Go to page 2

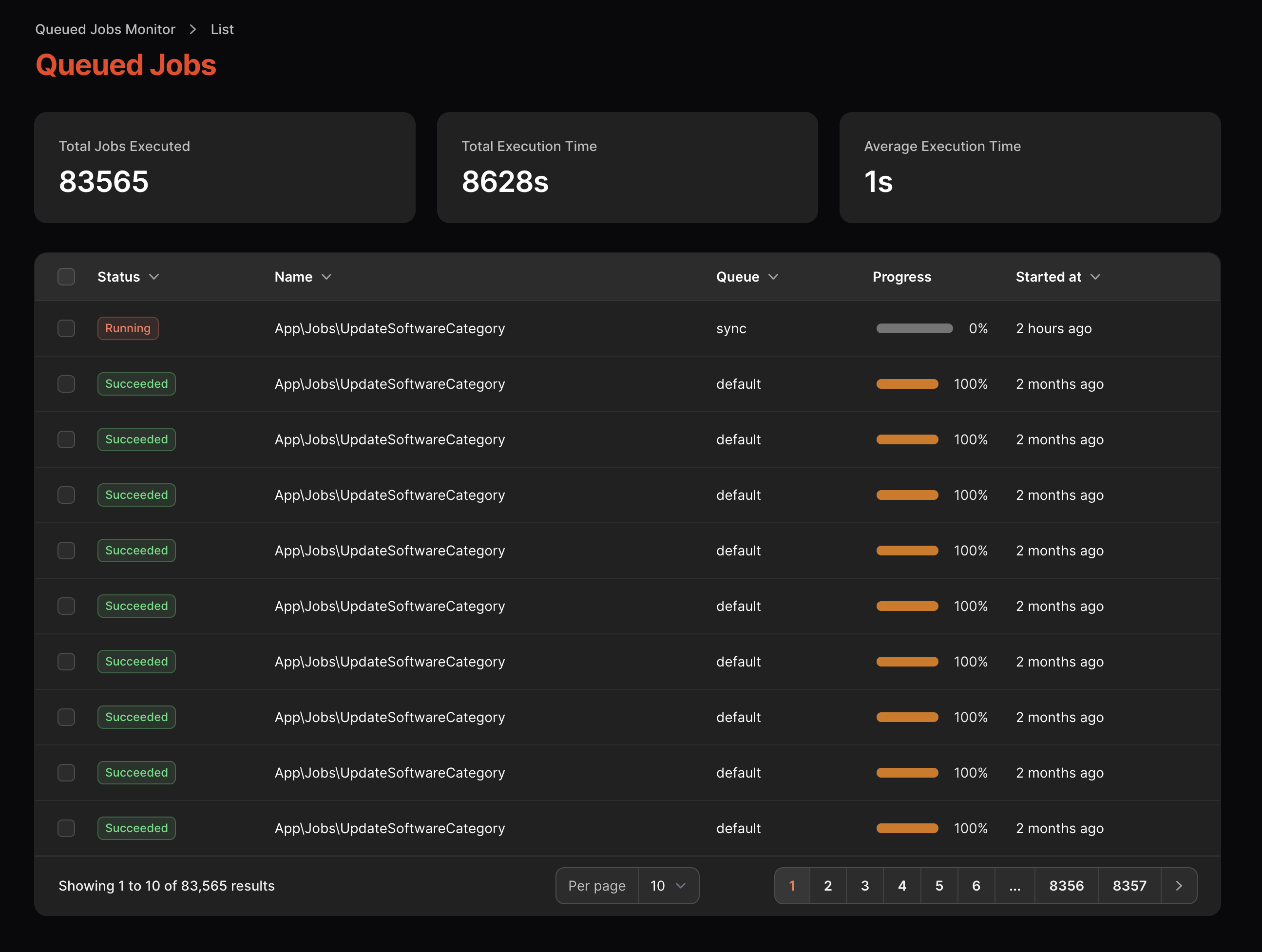coord(828,885)
